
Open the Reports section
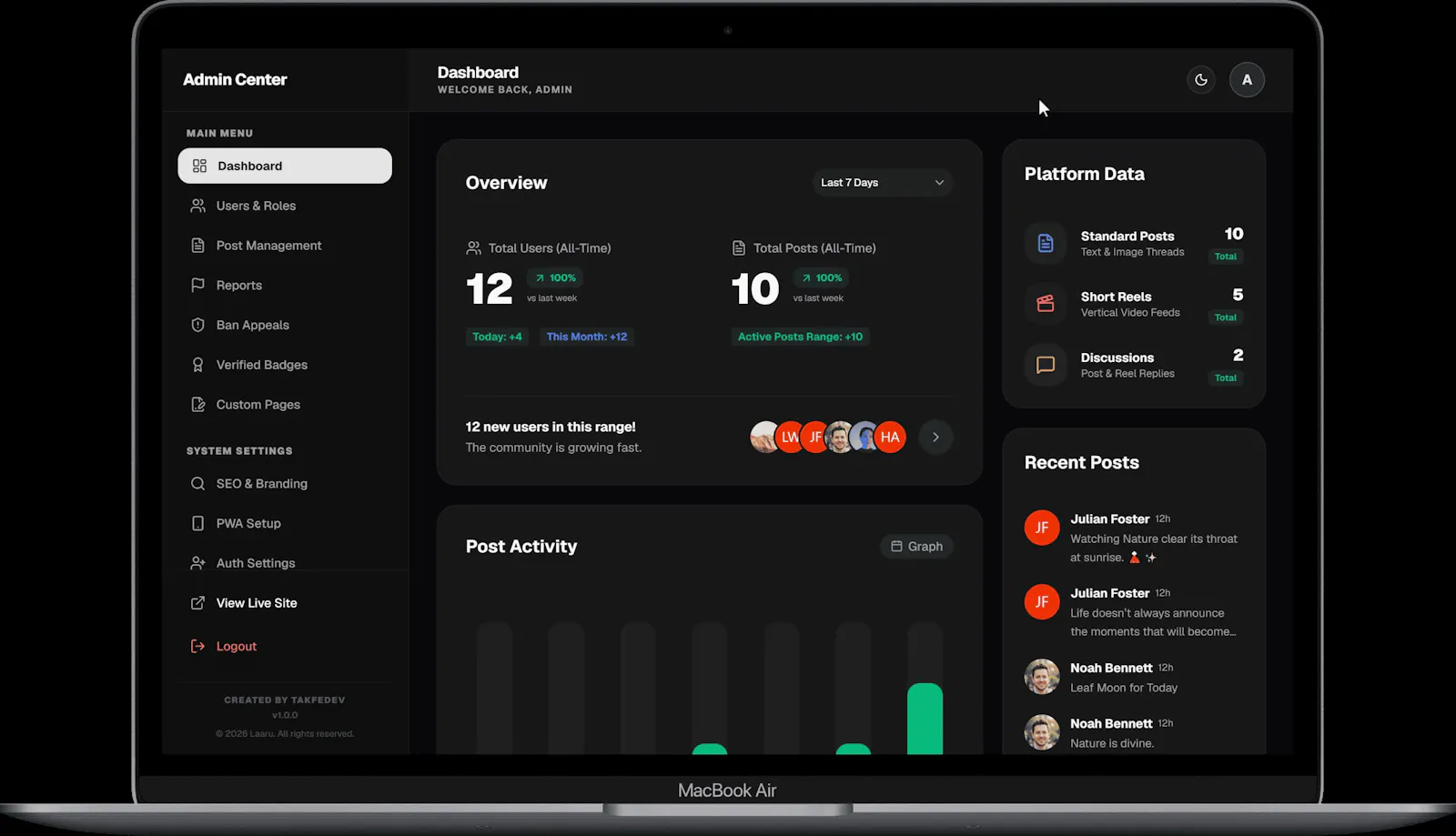pyautogui.click(x=285, y=286)
